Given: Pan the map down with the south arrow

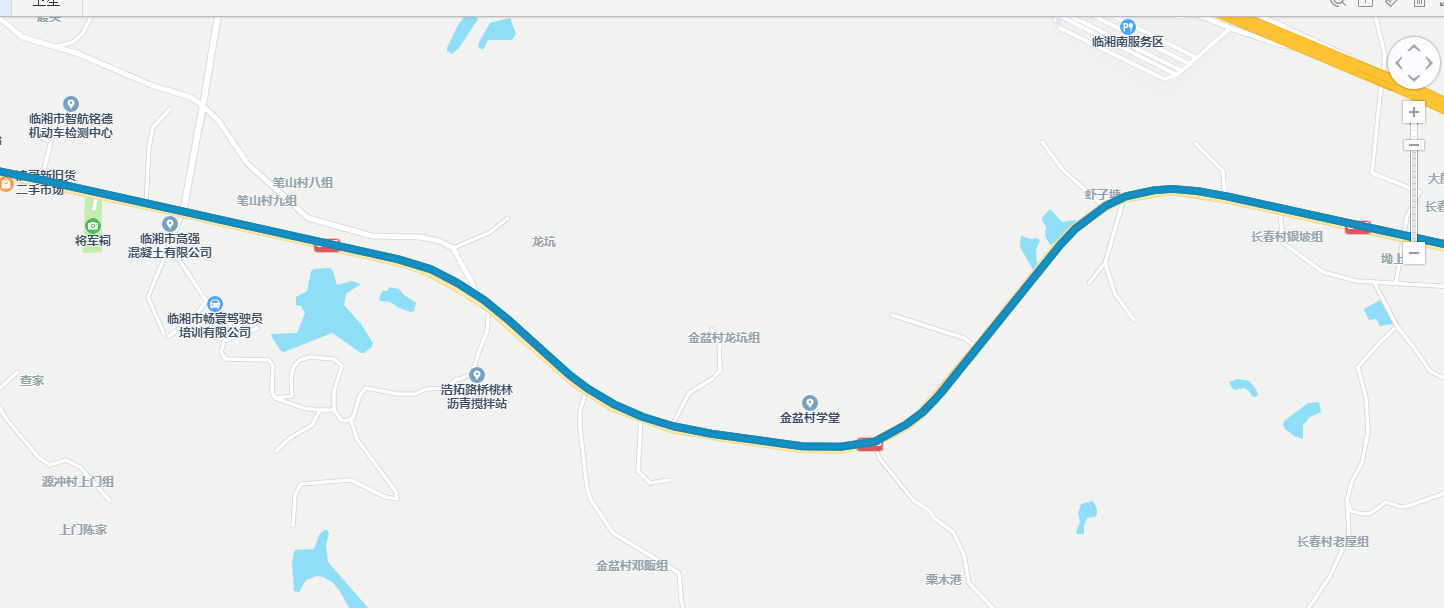Looking at the screenshot, I should pos(1414,79).
